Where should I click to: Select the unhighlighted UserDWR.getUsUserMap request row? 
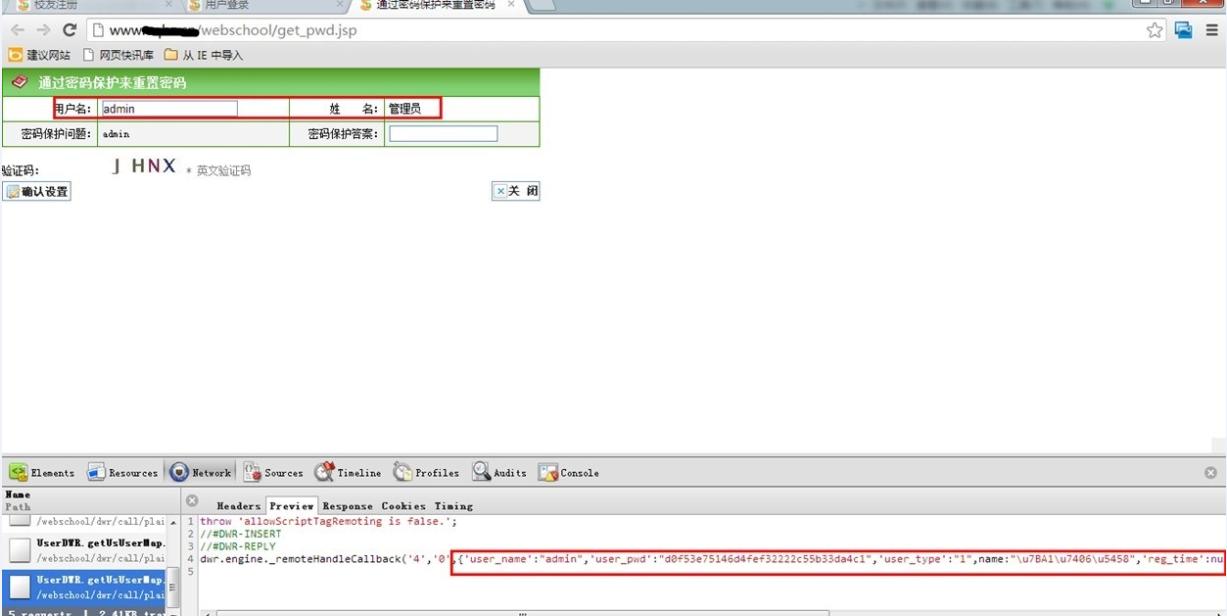83,550
